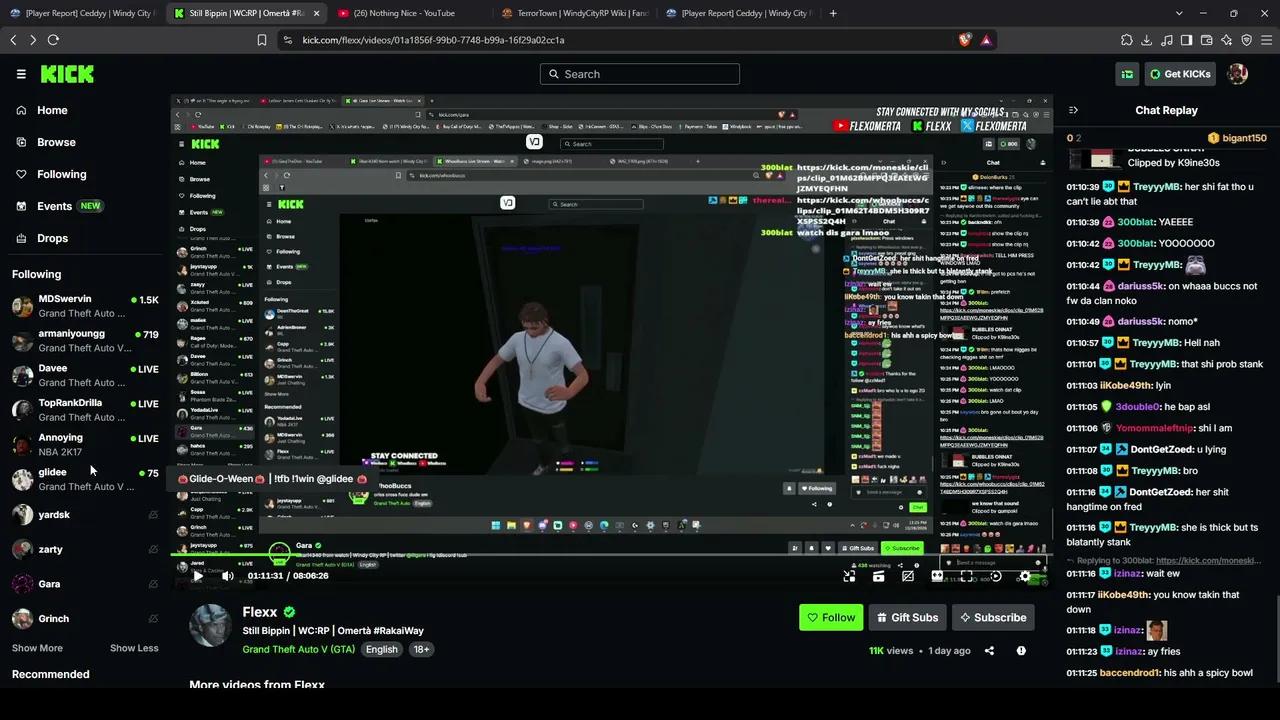Open Browse in the sidebar

[x=56, y=142]
